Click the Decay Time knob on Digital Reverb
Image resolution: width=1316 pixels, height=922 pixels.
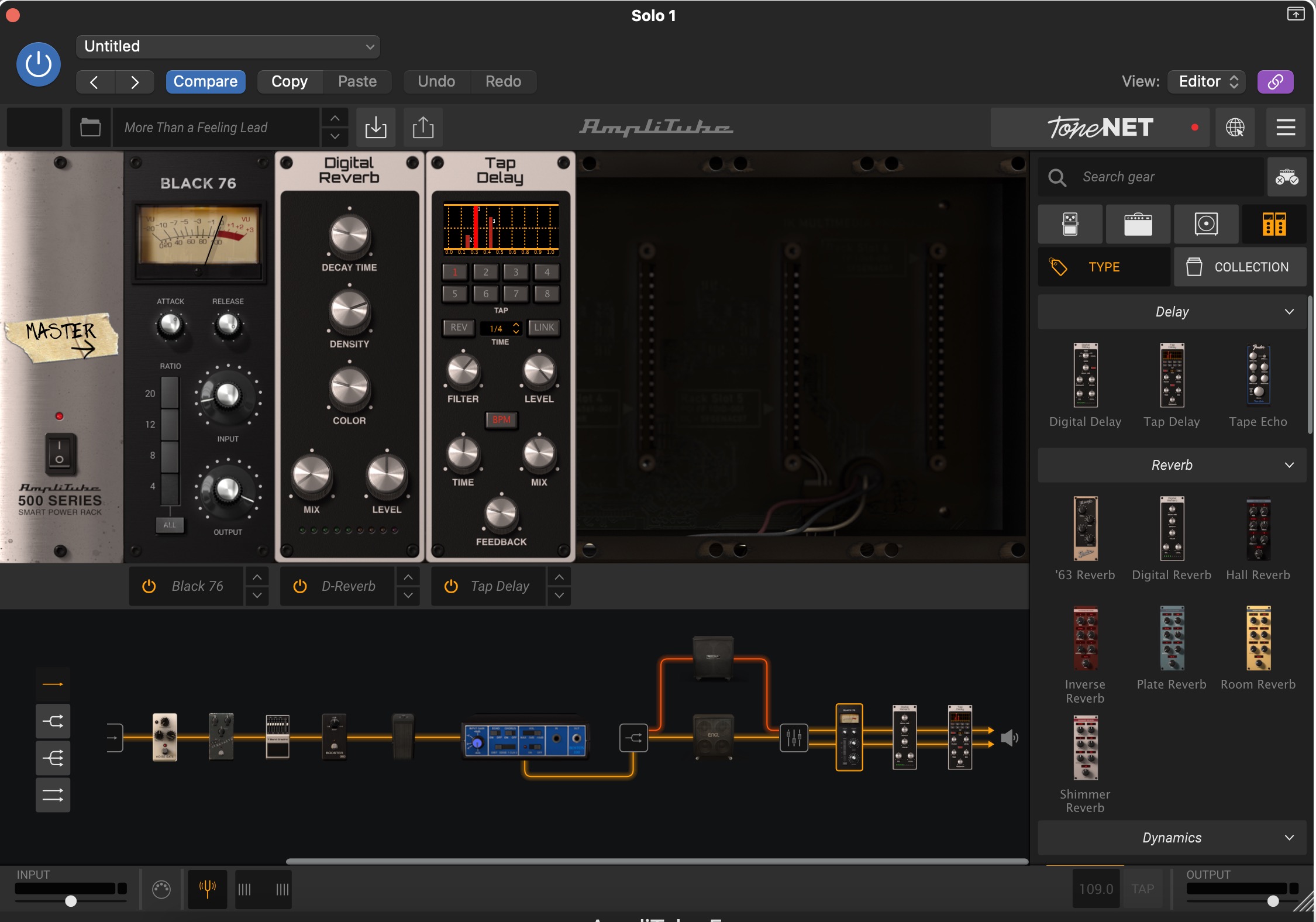tap(349, 235)
